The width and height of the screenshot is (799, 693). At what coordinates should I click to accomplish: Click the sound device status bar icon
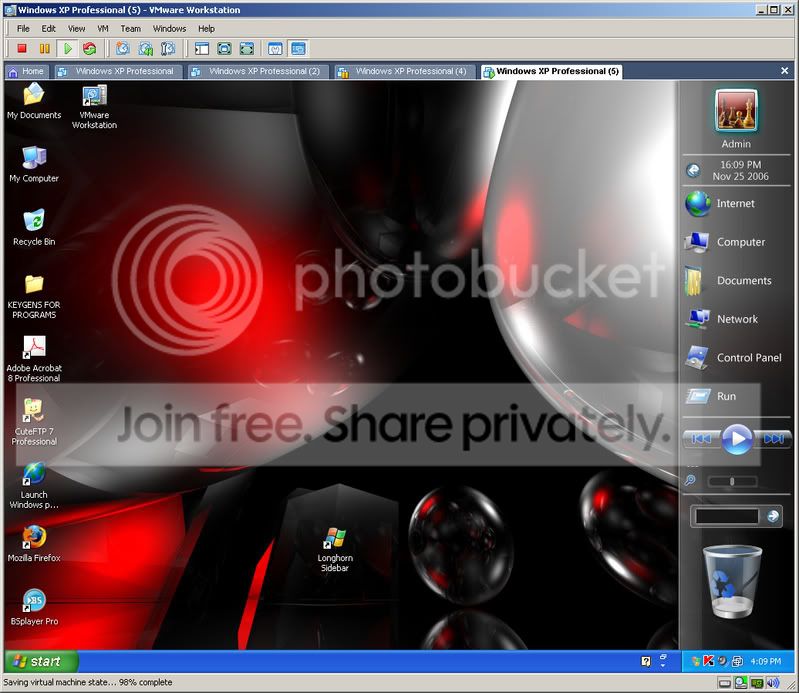(x=773, y=683)
